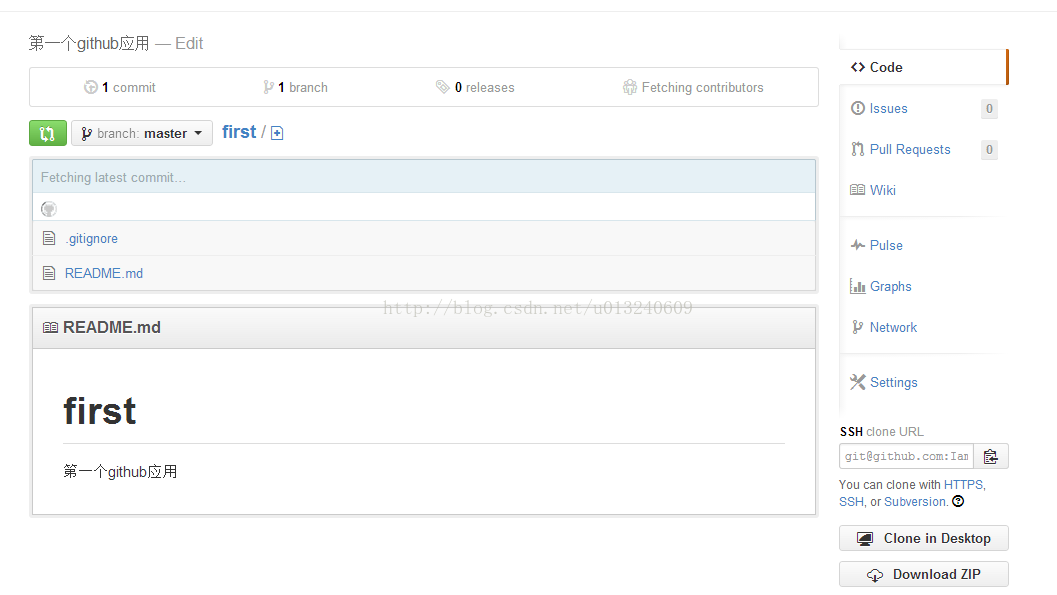Open the Wiki page
This screenshot has width=1057, height=595.
(x=882, y=190)
